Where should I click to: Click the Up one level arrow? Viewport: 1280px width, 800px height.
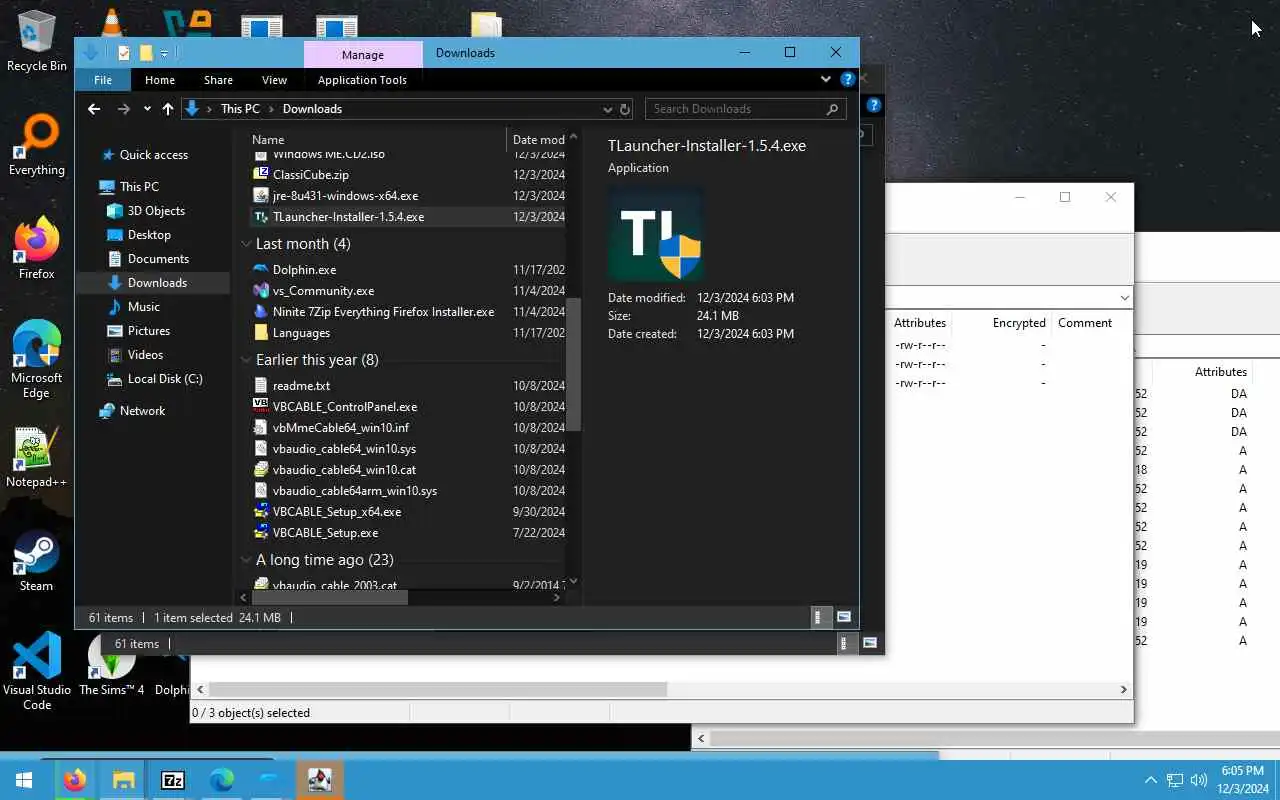[x=168, y=109]
